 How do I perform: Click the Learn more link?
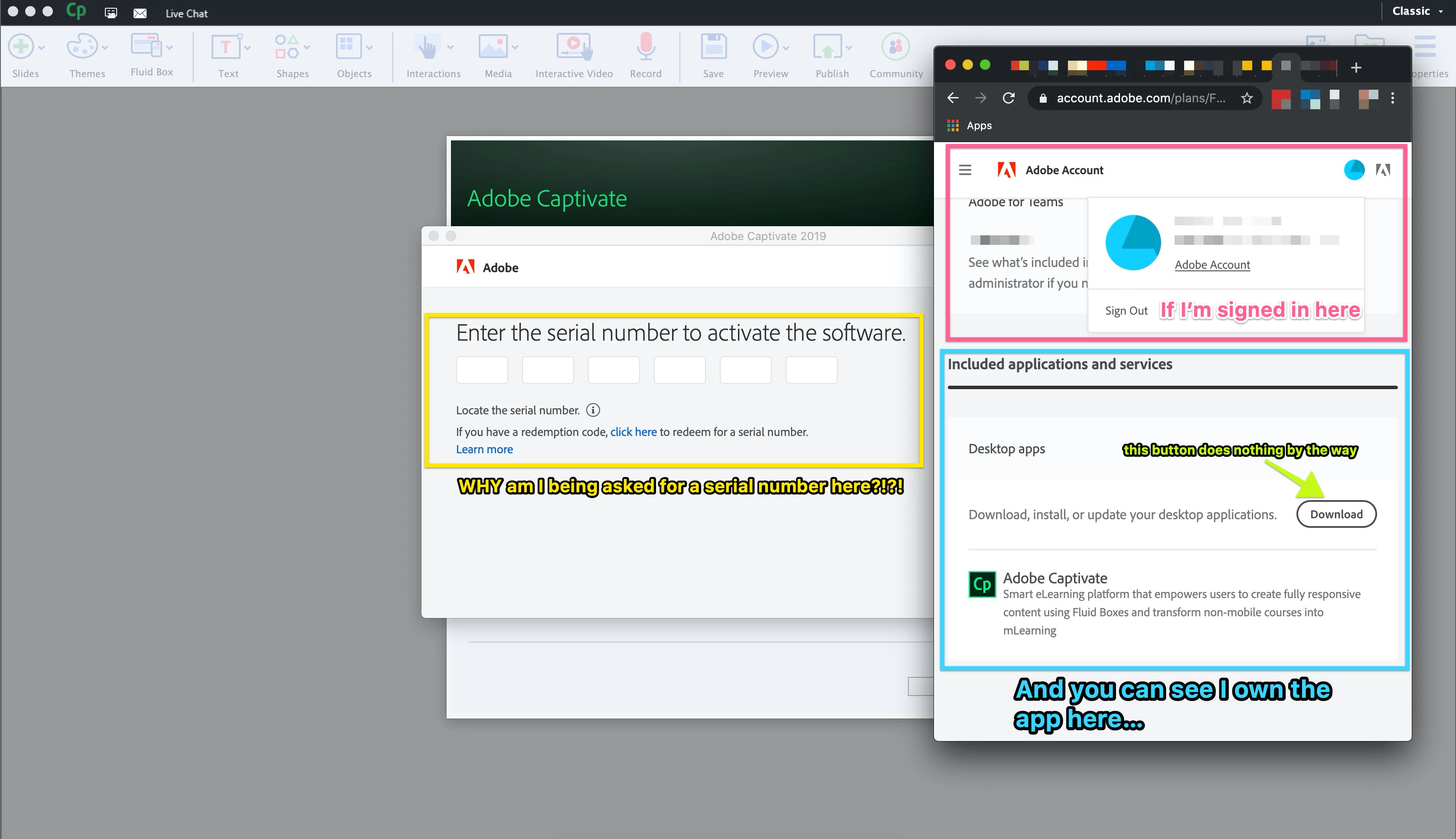point(484,449)
